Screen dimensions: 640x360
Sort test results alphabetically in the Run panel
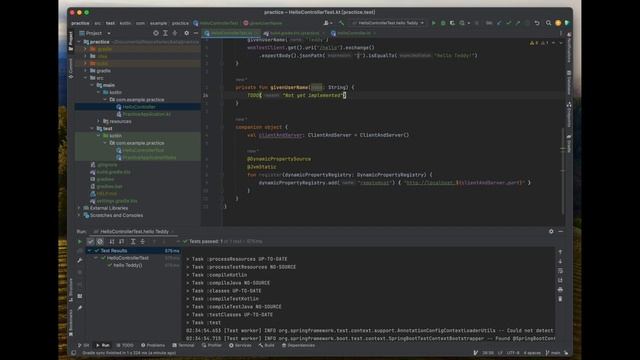[111, 242]
